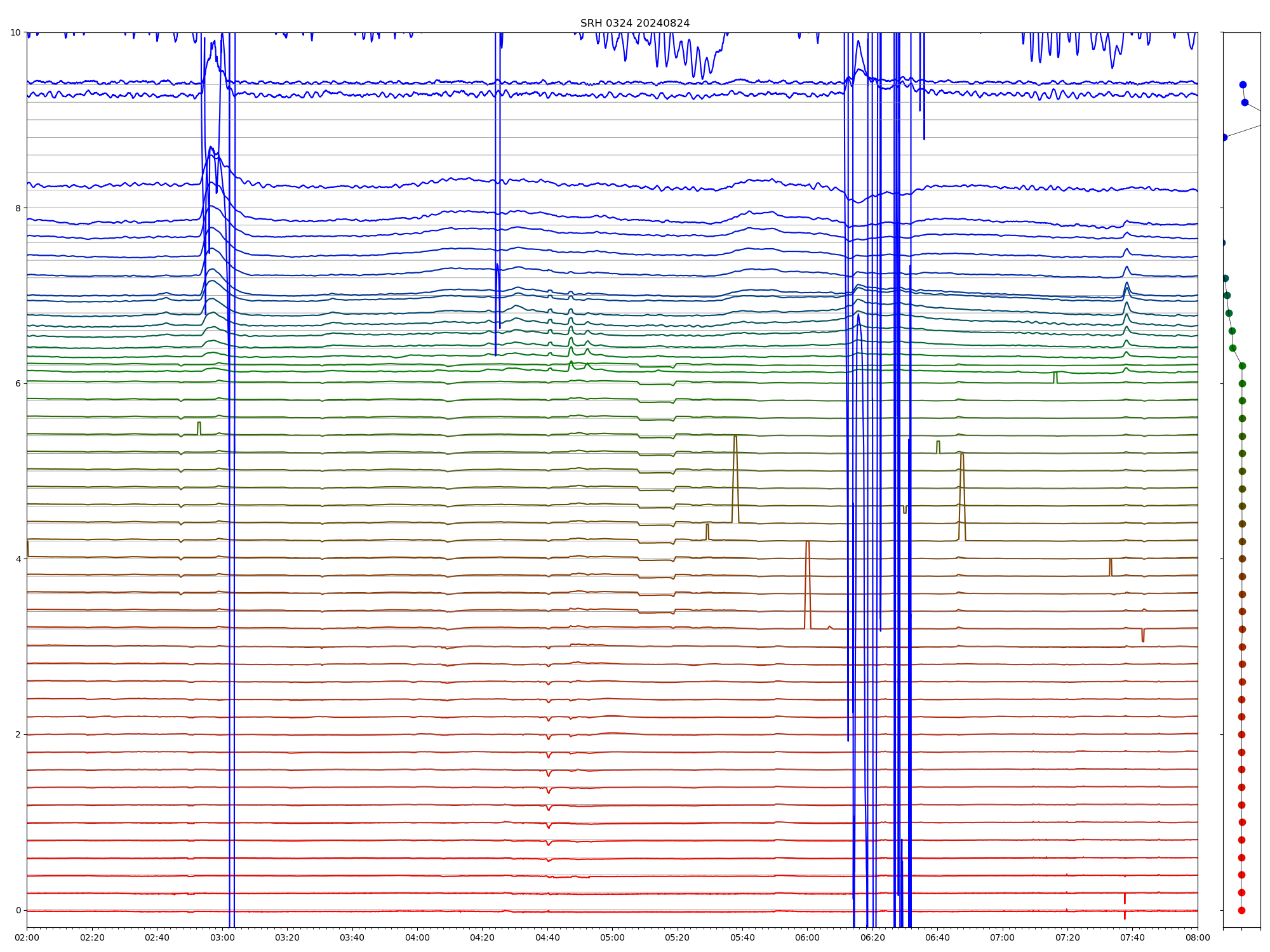Click the y-axis tick label 8
Screen dimensions: 1270x952
point(18,208)
